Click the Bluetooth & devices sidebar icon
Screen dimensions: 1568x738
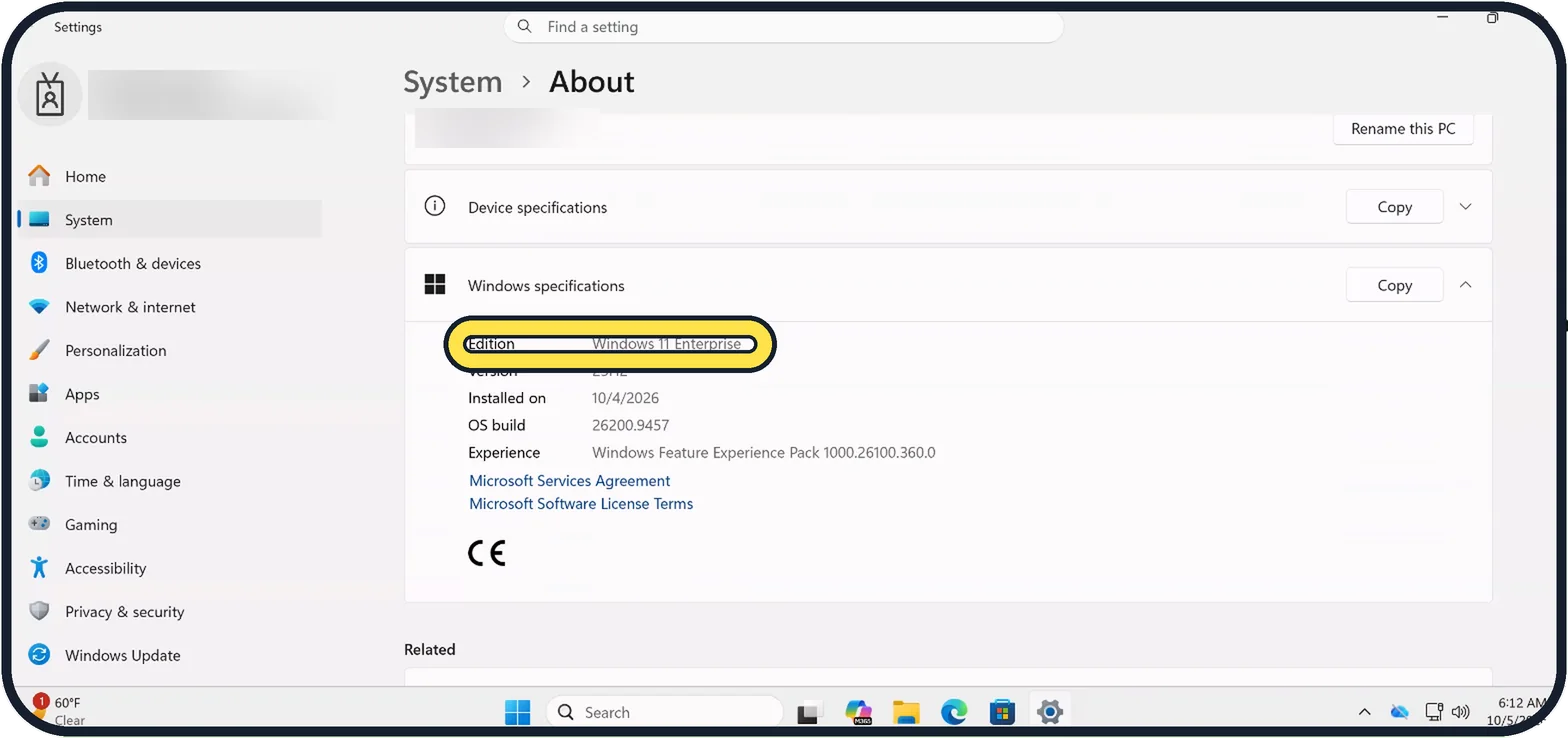39,263
